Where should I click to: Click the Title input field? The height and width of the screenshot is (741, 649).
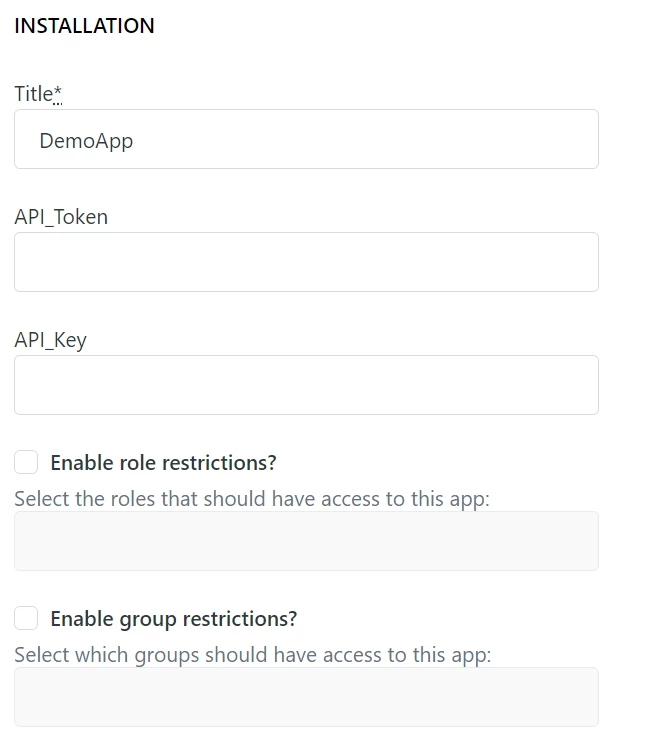pyautogui.click(x=306, y=140)
